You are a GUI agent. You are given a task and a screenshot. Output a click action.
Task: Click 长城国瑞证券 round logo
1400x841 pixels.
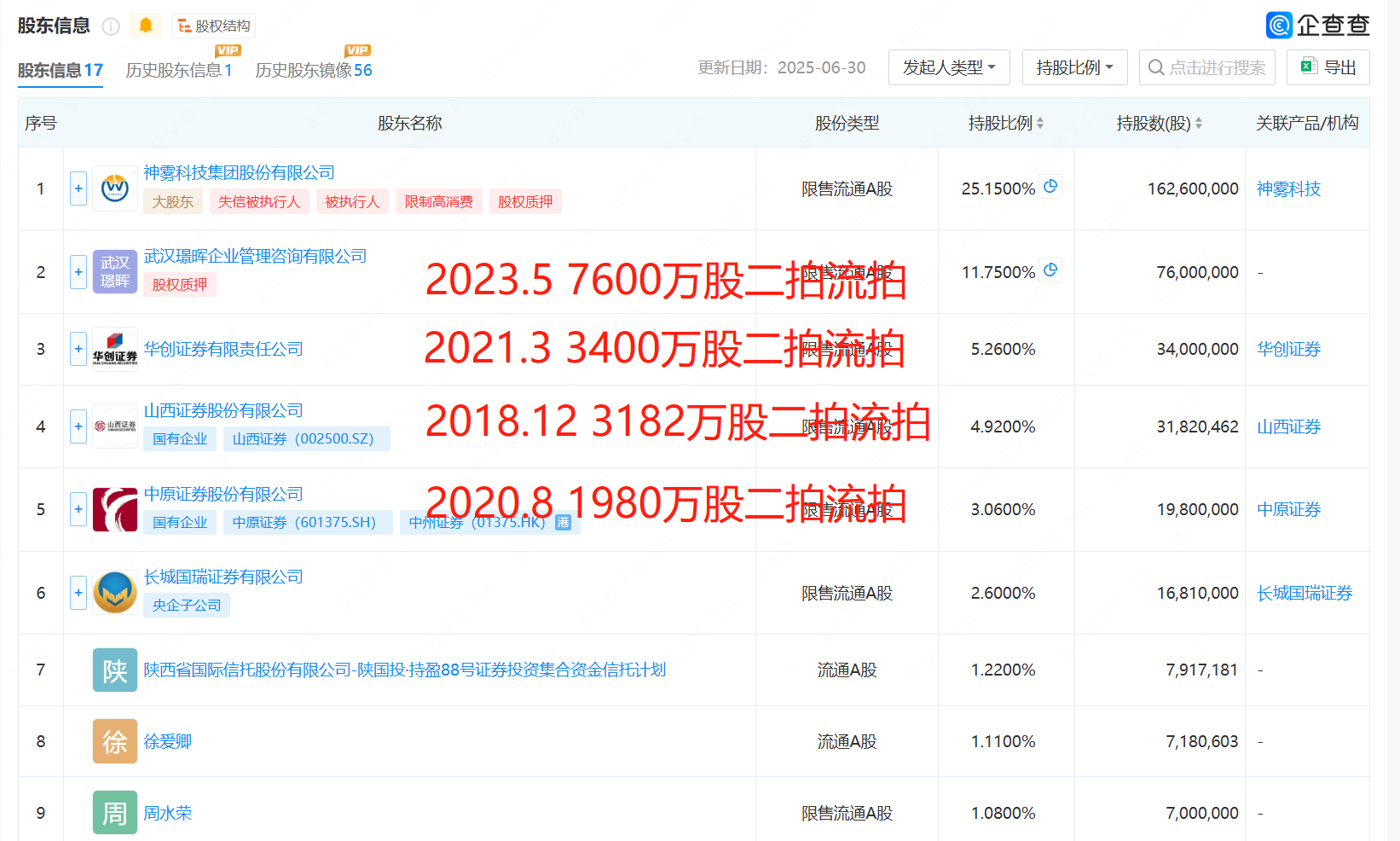115,593
